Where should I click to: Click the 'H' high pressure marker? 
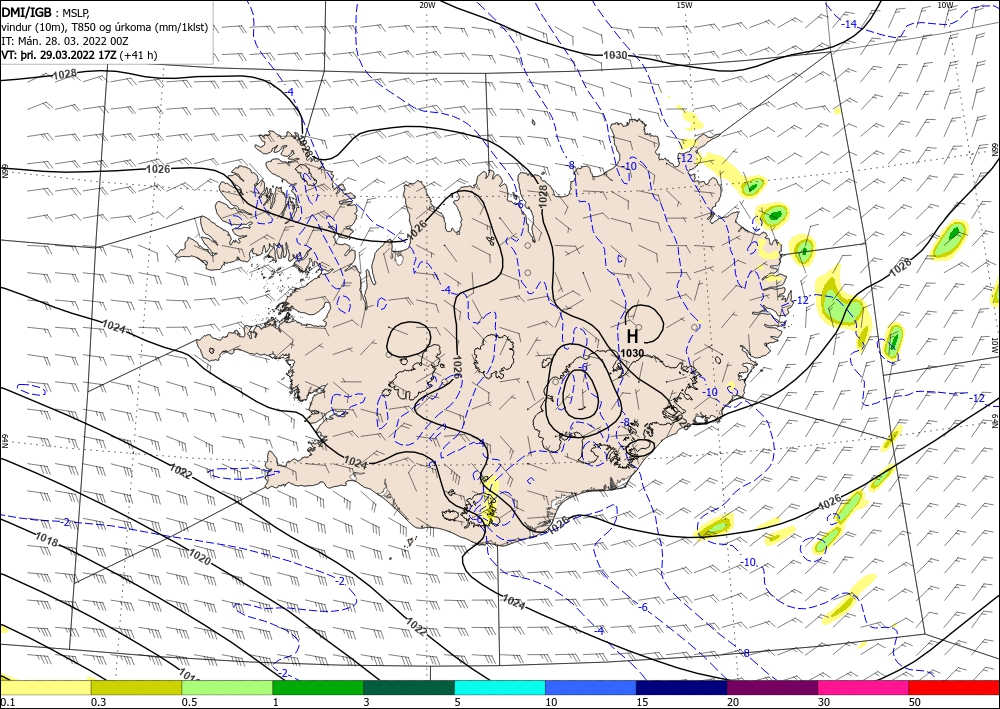(x=632, y=336)
